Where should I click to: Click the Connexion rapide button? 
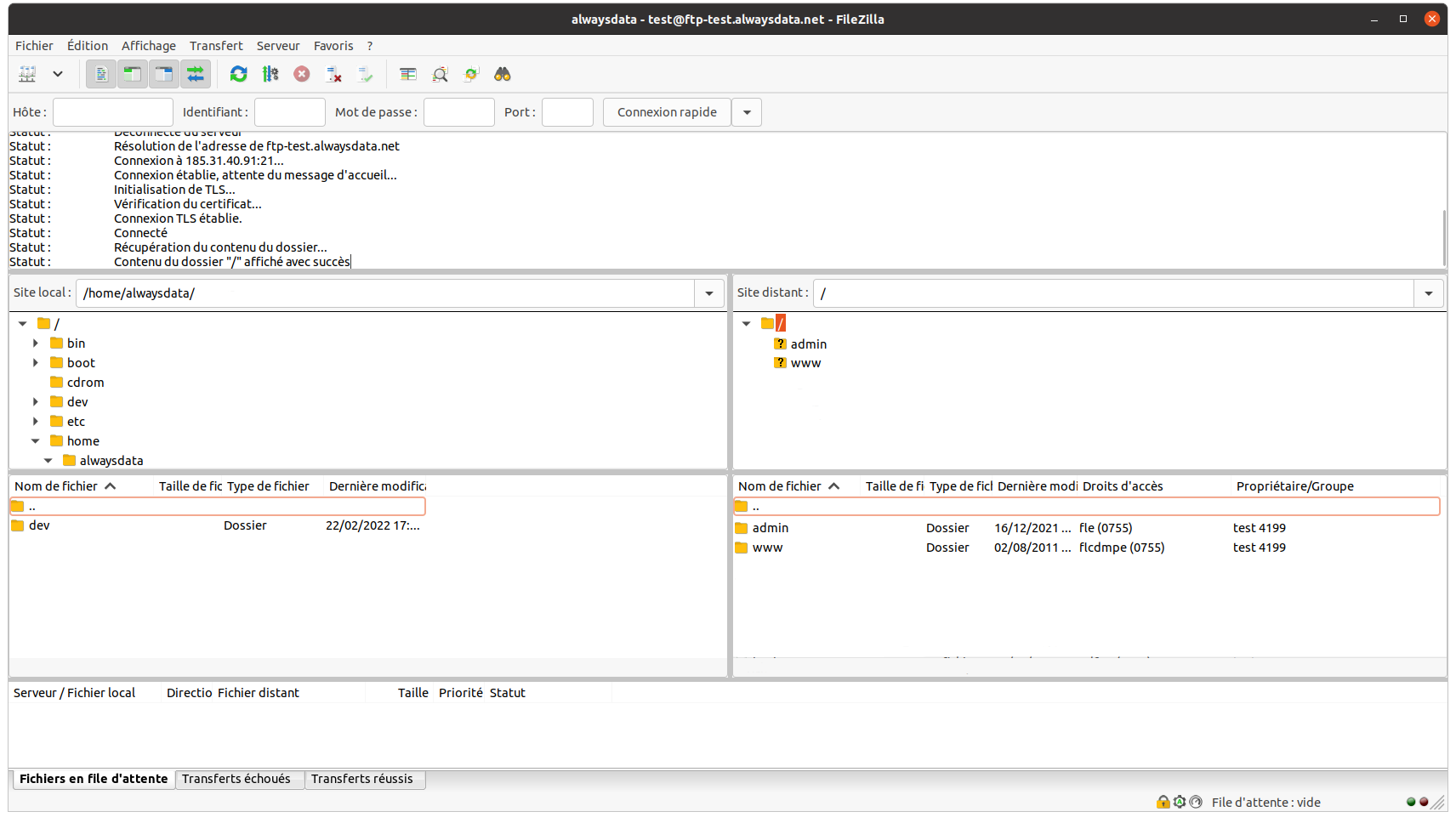point(667,112)
